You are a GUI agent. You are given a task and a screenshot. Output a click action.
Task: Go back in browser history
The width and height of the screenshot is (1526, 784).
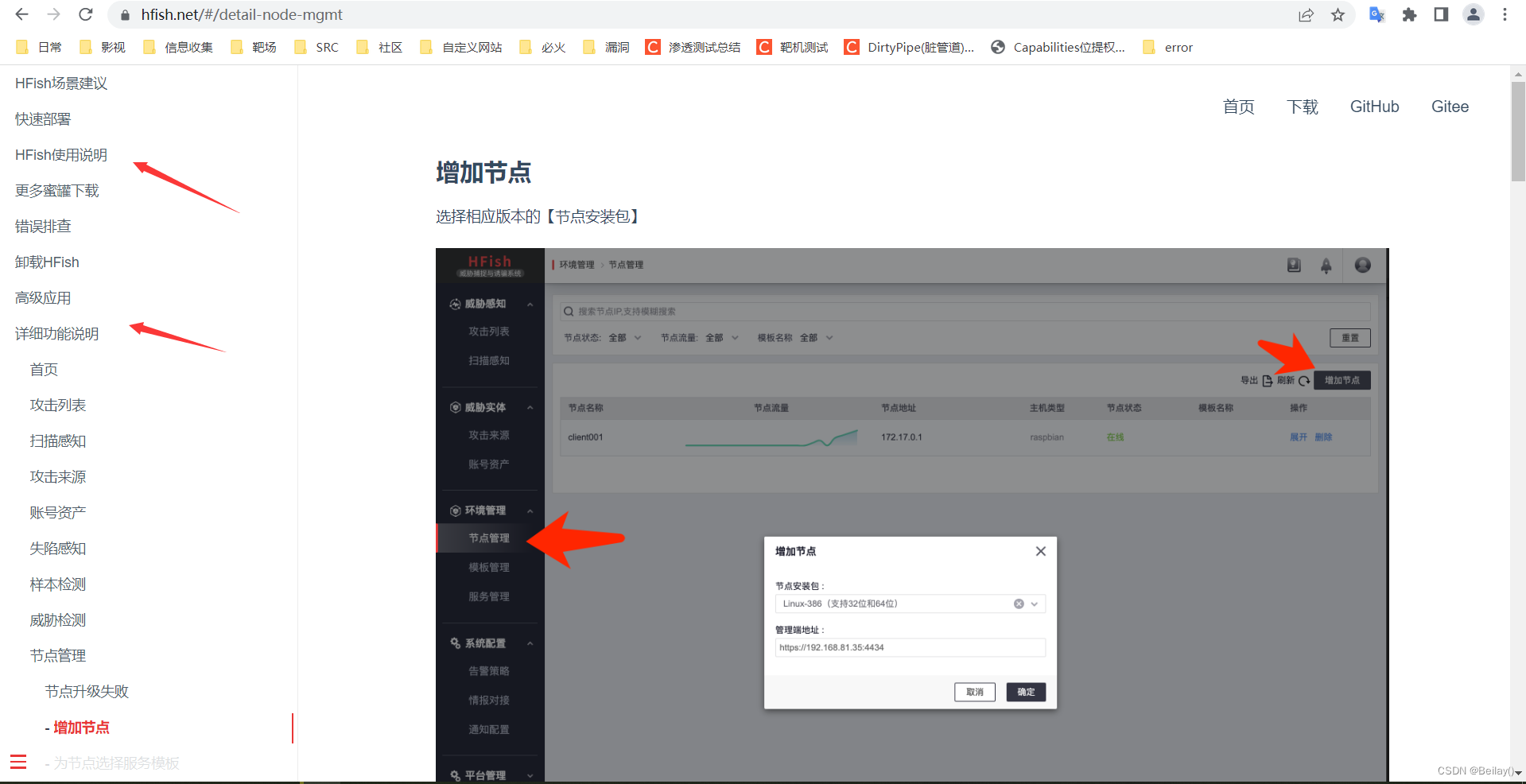pos(21,14)
